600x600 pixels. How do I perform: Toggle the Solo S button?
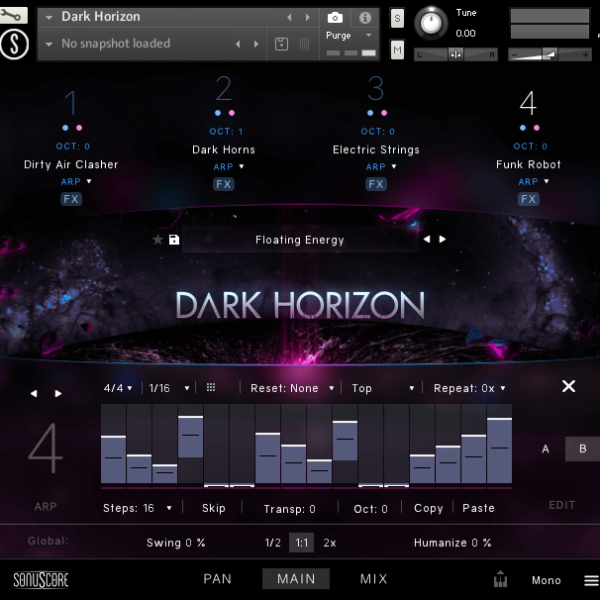pyautogui.click(x=397, y=18)
